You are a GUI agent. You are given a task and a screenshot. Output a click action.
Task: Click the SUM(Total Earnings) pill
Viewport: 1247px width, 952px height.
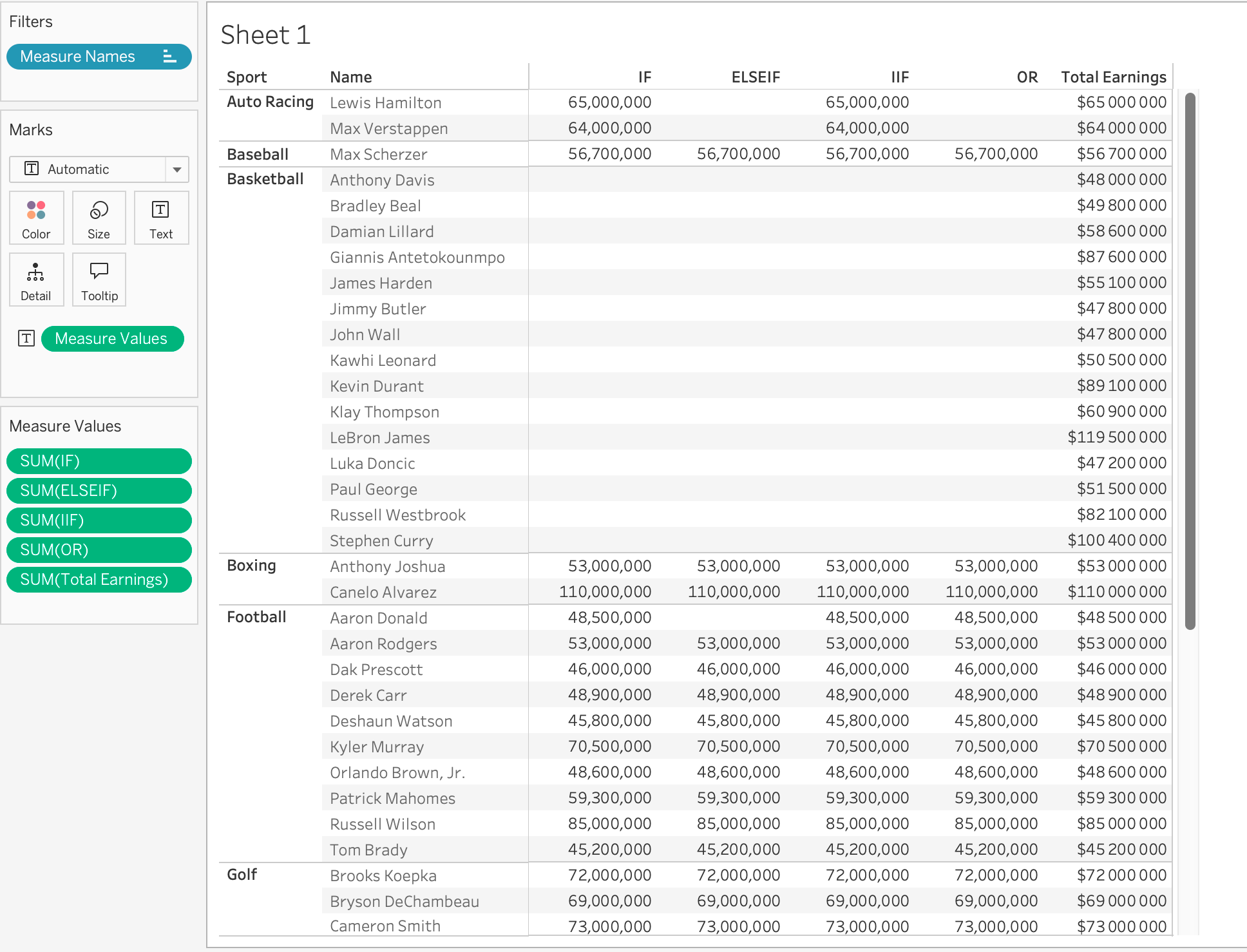click(x=99, y=580)
